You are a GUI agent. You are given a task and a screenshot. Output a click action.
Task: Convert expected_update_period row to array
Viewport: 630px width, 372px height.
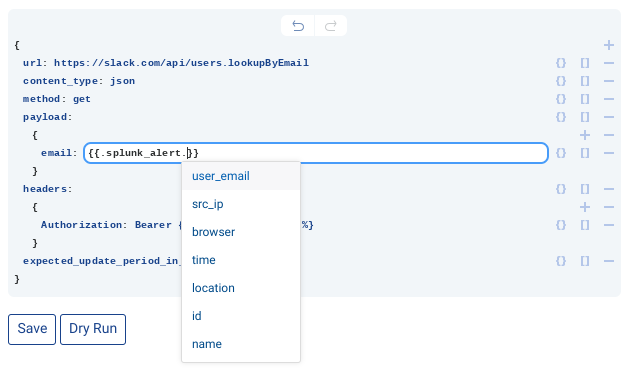click(585, 261)
